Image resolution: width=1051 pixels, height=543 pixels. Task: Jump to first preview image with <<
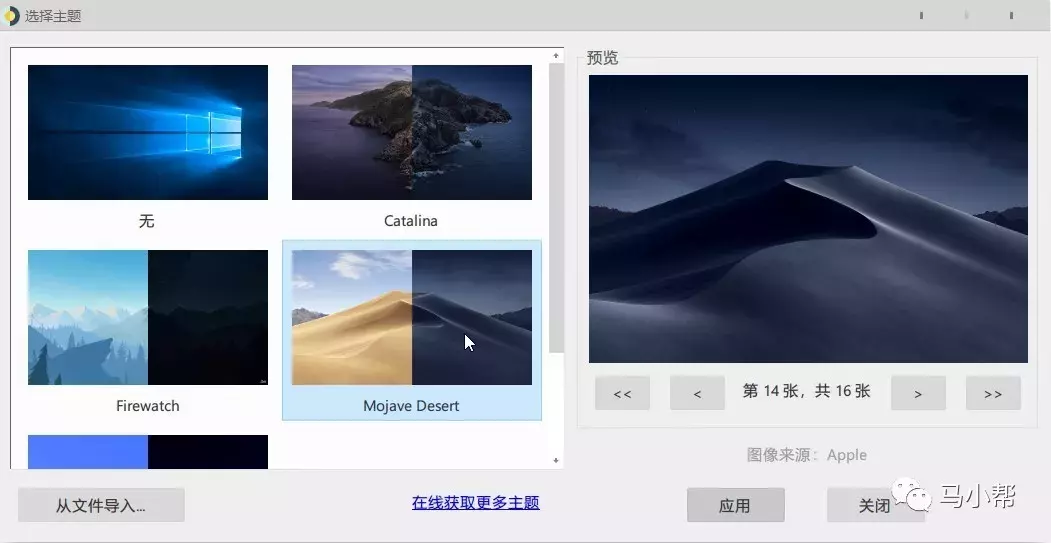[622, 393]
